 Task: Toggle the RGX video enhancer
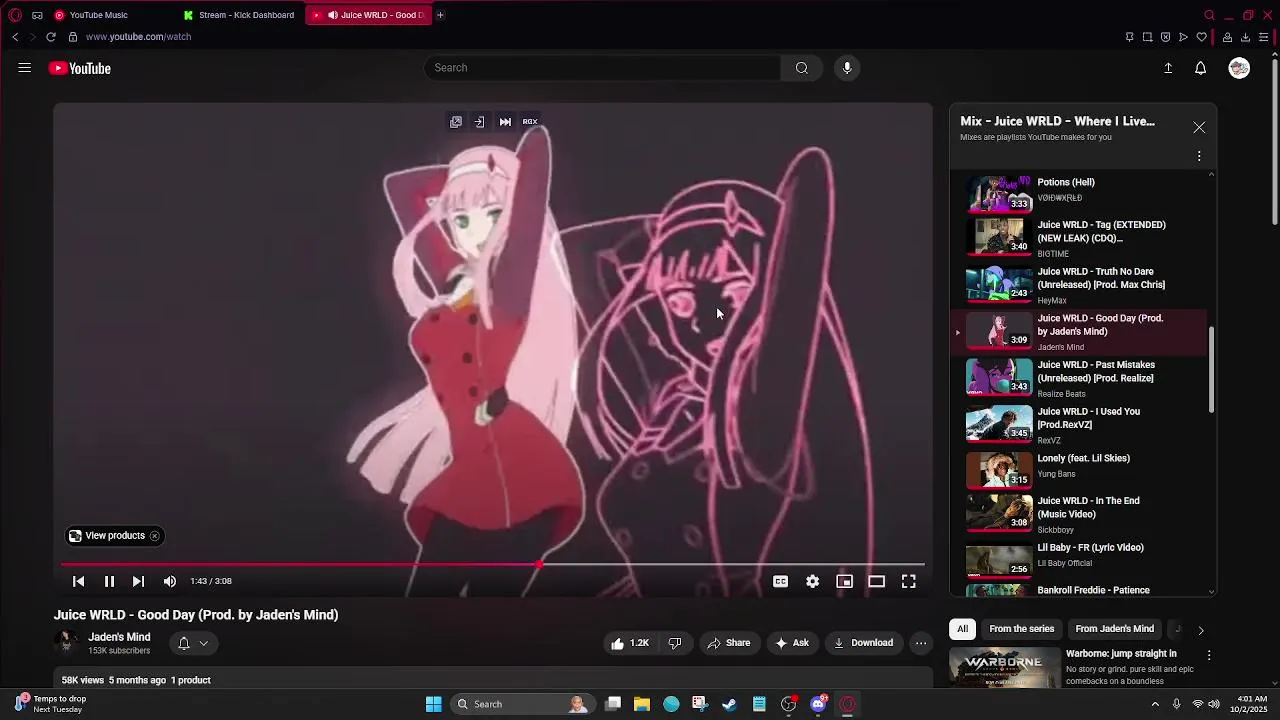pyautogui.click(x=530, y=122)
